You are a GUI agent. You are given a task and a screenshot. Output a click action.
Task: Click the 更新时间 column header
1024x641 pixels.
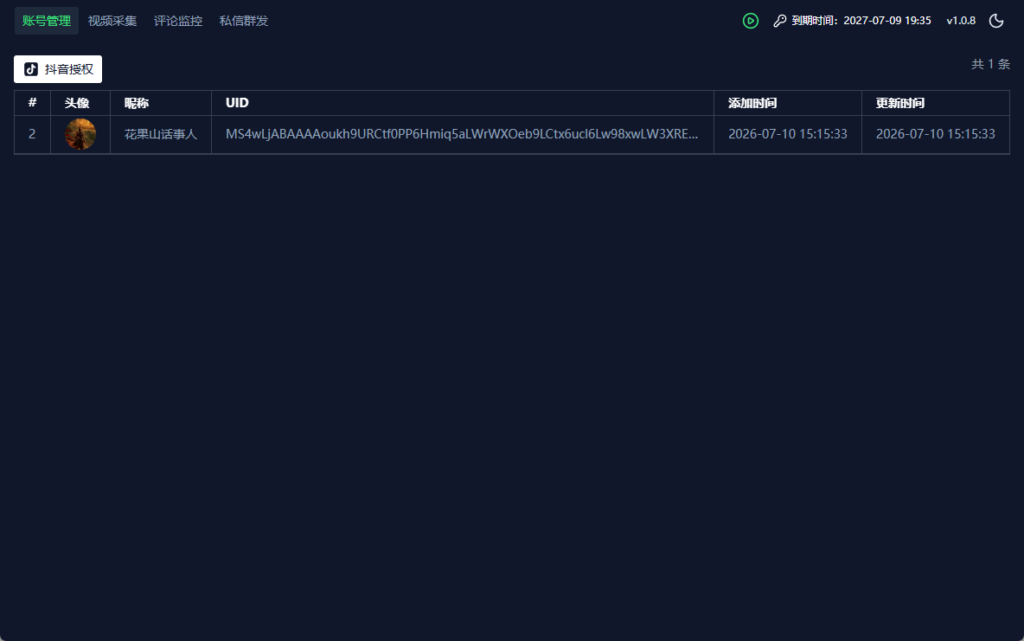(x=900, y=103)
